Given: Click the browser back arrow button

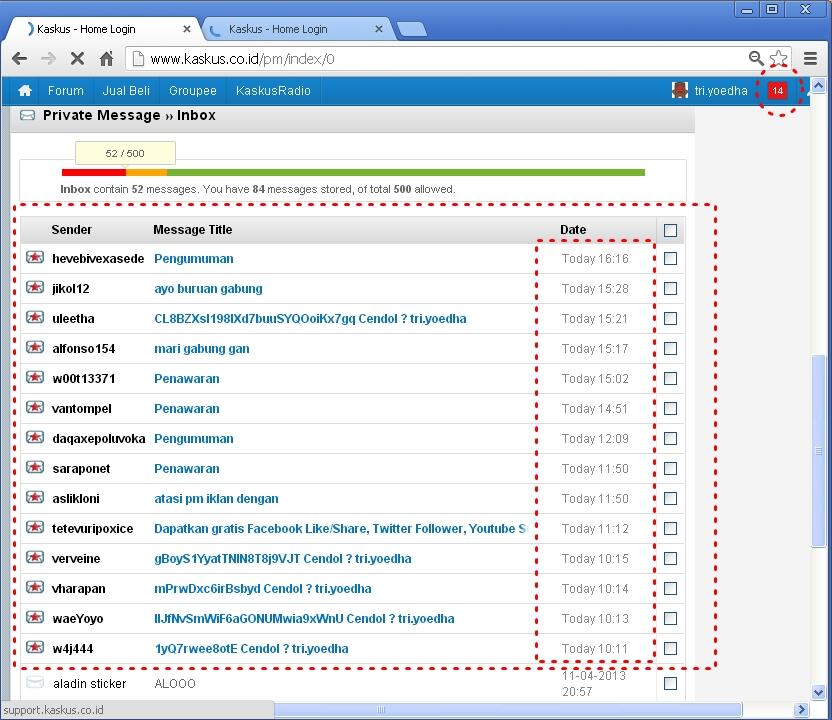Looking at the screenshot, I should (x=19, y=58).
